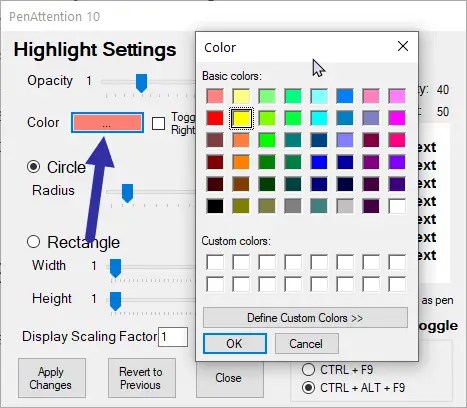Select the first custom color slot
This screenshot has width=467, height=408.
[215, 262]
